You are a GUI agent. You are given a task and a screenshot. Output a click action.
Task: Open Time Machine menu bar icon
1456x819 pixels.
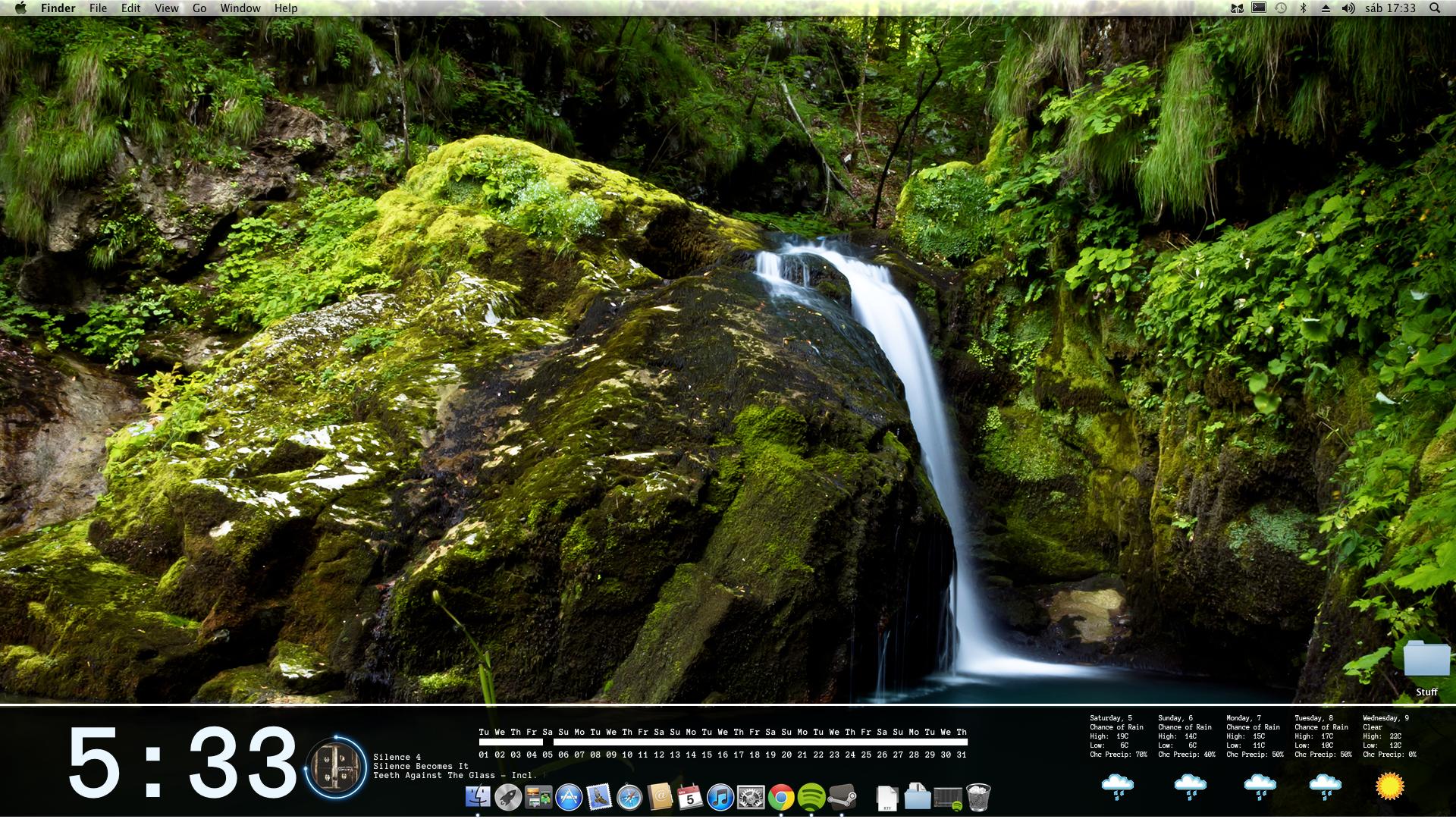tap(1281, 8)
